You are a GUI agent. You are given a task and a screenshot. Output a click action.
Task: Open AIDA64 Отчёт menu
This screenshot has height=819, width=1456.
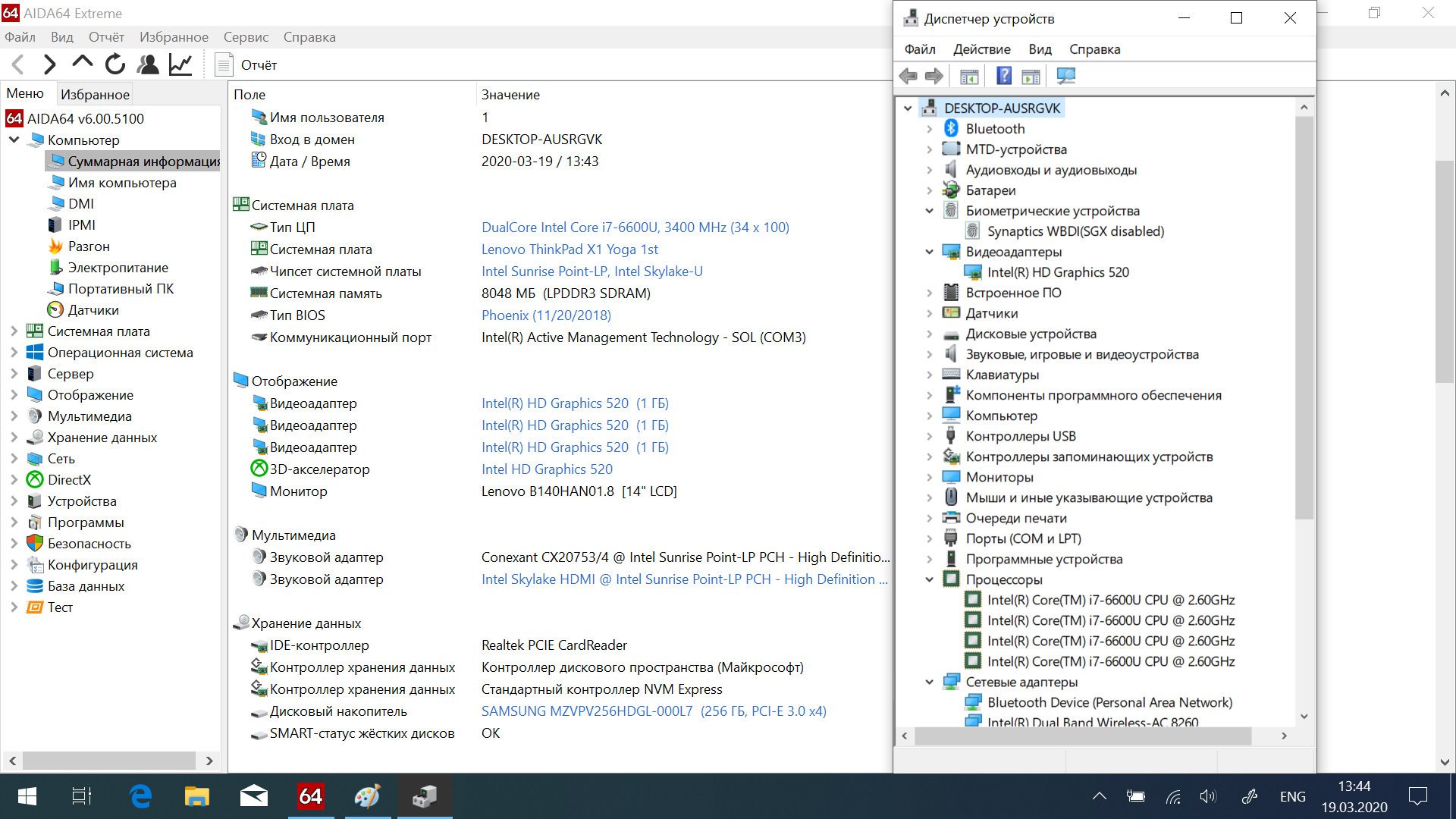click(x=106, y=37)
